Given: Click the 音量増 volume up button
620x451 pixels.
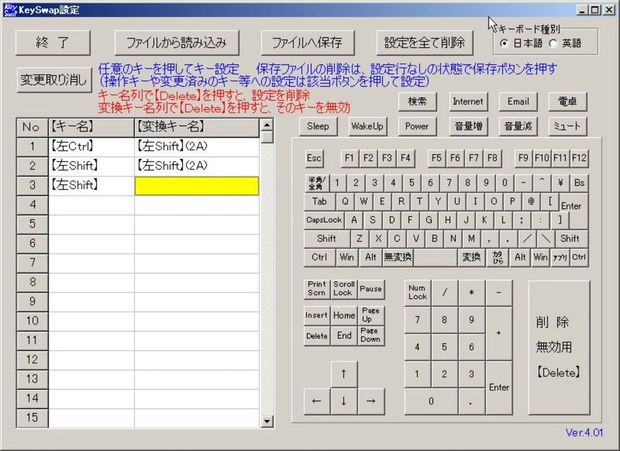Looking at the screenshot, I should (468, 126).
